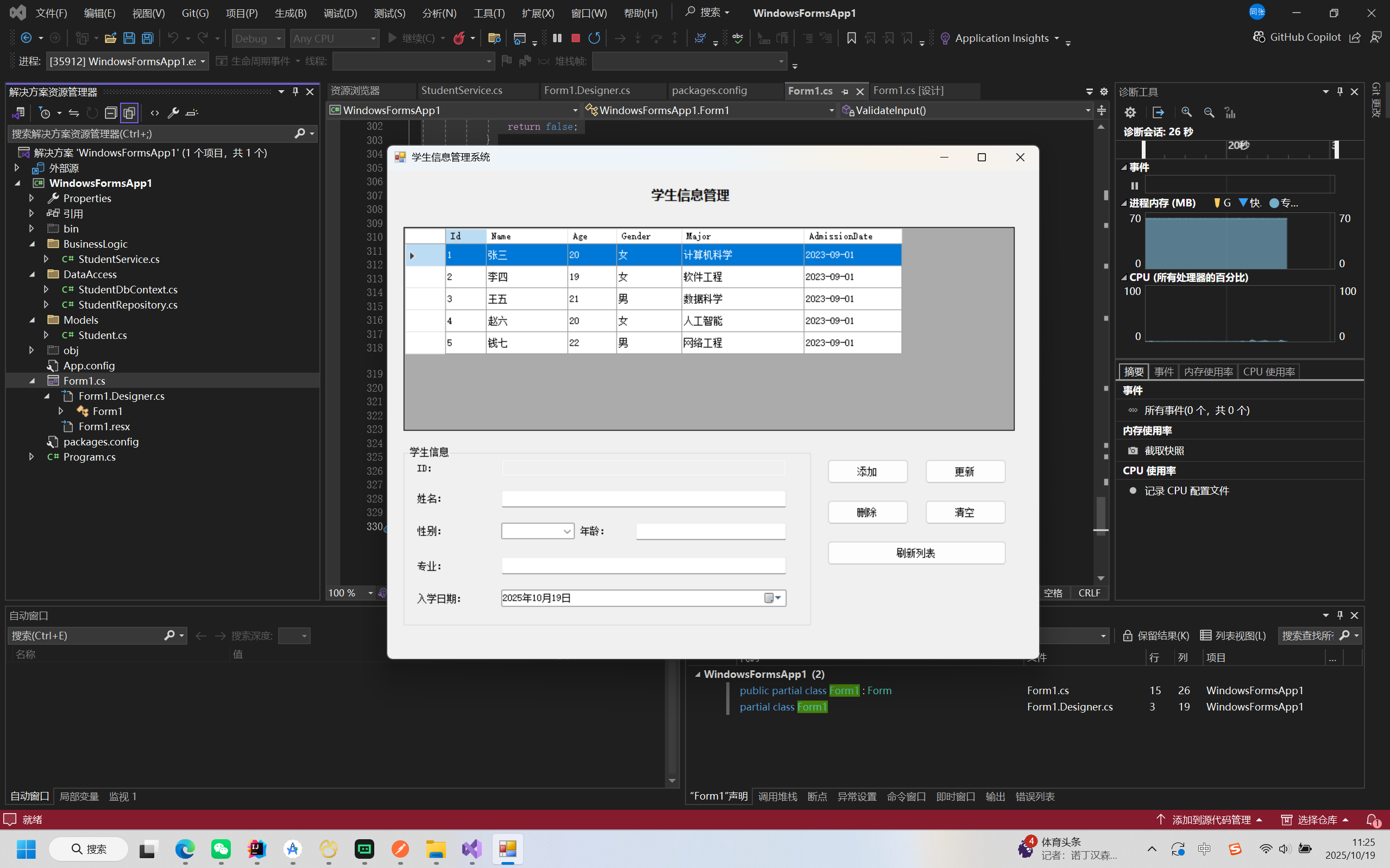Click the red Stop Debugging icon

click(575, 38)
